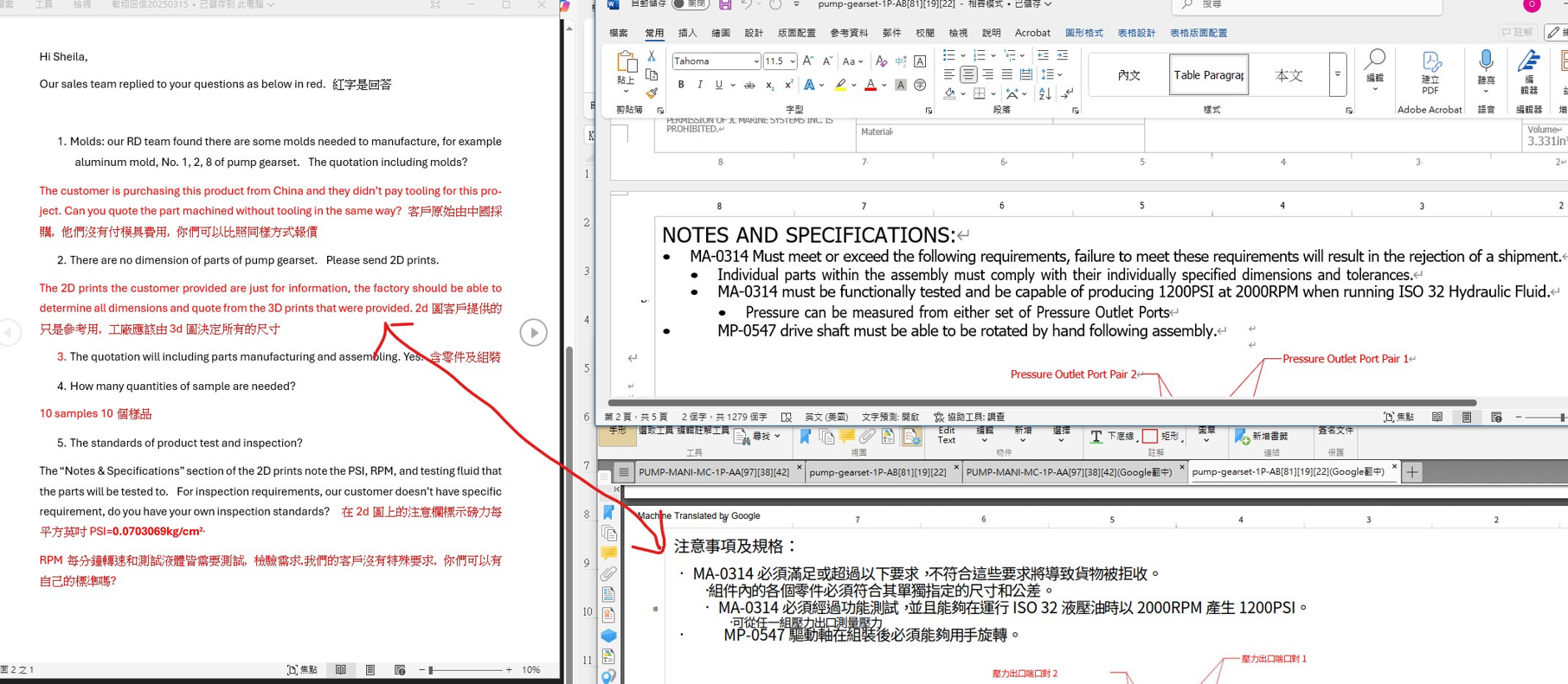Screen dimensions: 1568x684
Task: Toggle the AutoSave switch in Word
Action: tap(690, 4)
